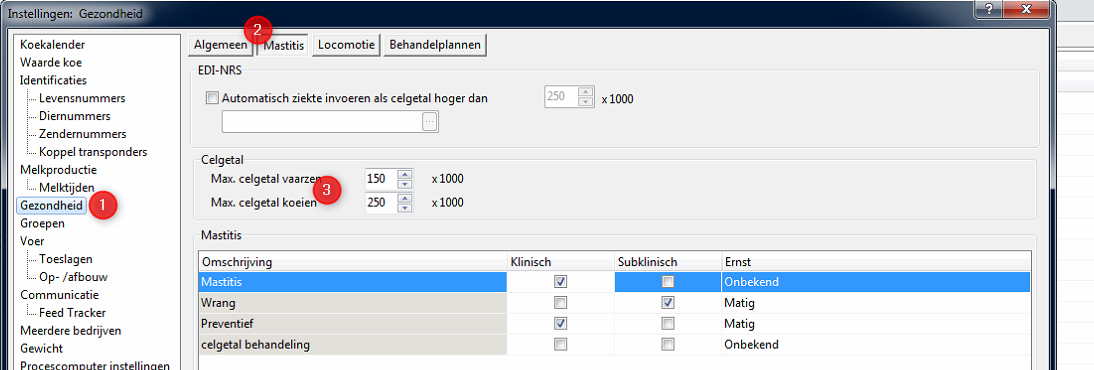Screen dimensions: 1094x370
Task: Click the Klinisch column header
Action: (560, 262)
